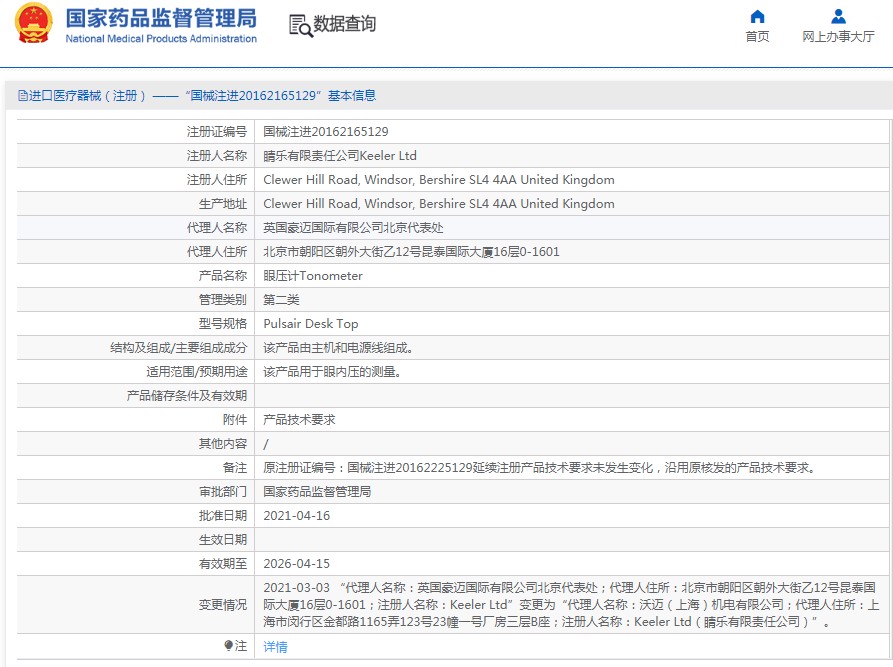Click the 产品技术要求 attachment value
Screen dimensions: 893x667
[299, 420]
